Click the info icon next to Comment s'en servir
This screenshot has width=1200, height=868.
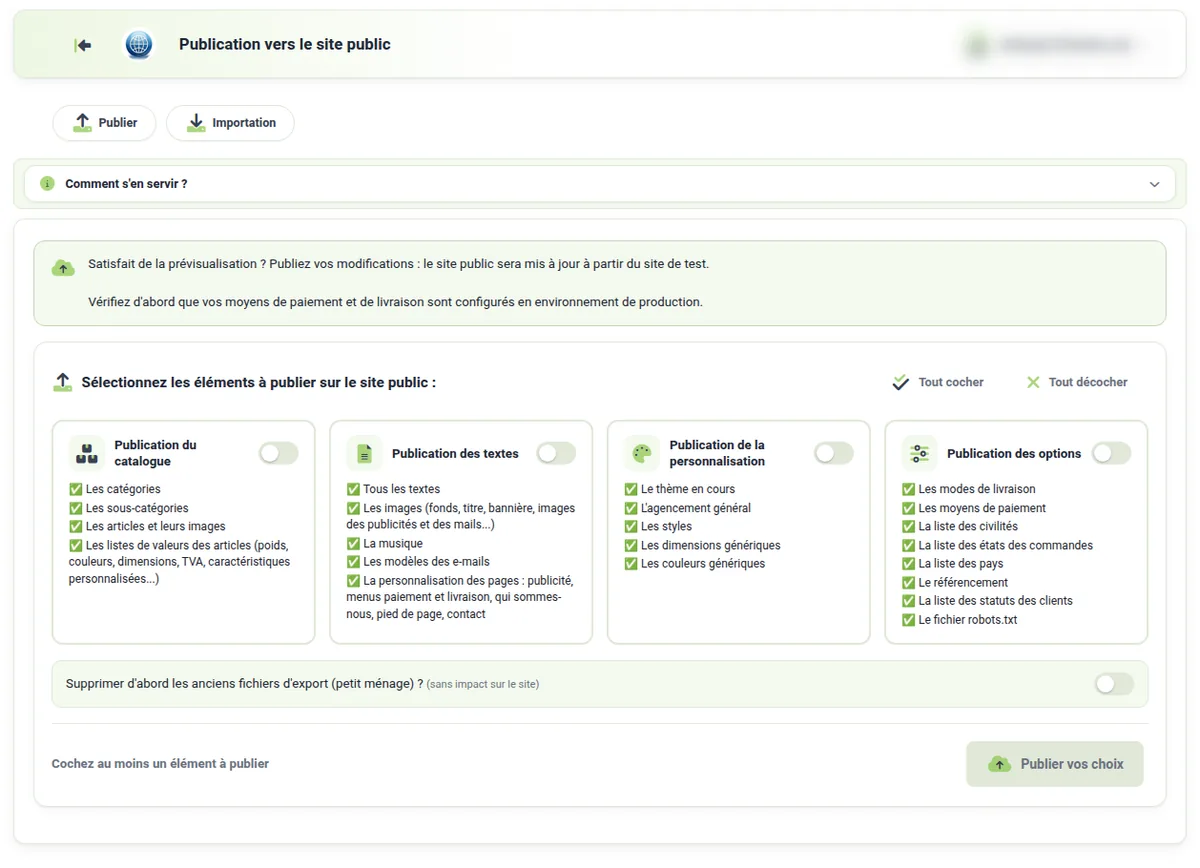47,184
